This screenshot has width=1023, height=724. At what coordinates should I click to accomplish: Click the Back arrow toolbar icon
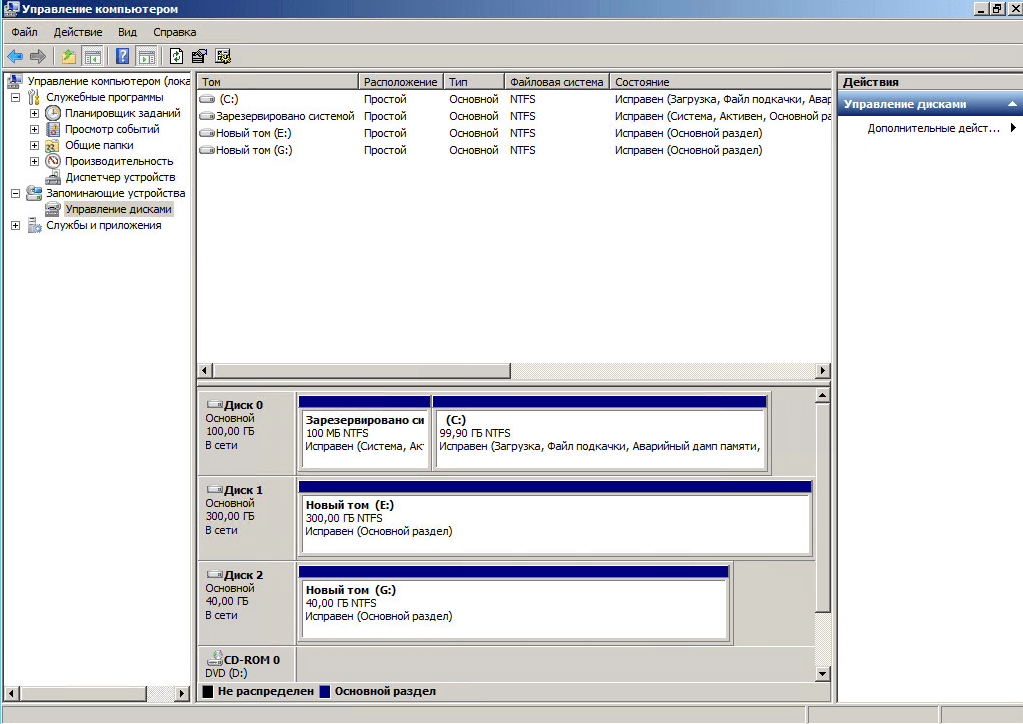(x=15, y=56)
